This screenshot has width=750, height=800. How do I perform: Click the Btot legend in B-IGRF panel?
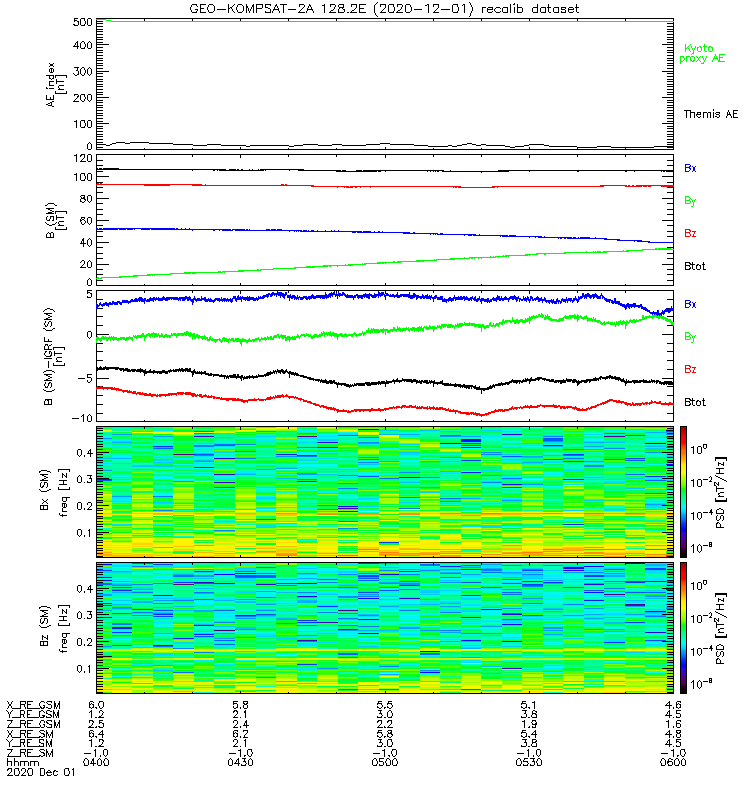tap(694, 402)
